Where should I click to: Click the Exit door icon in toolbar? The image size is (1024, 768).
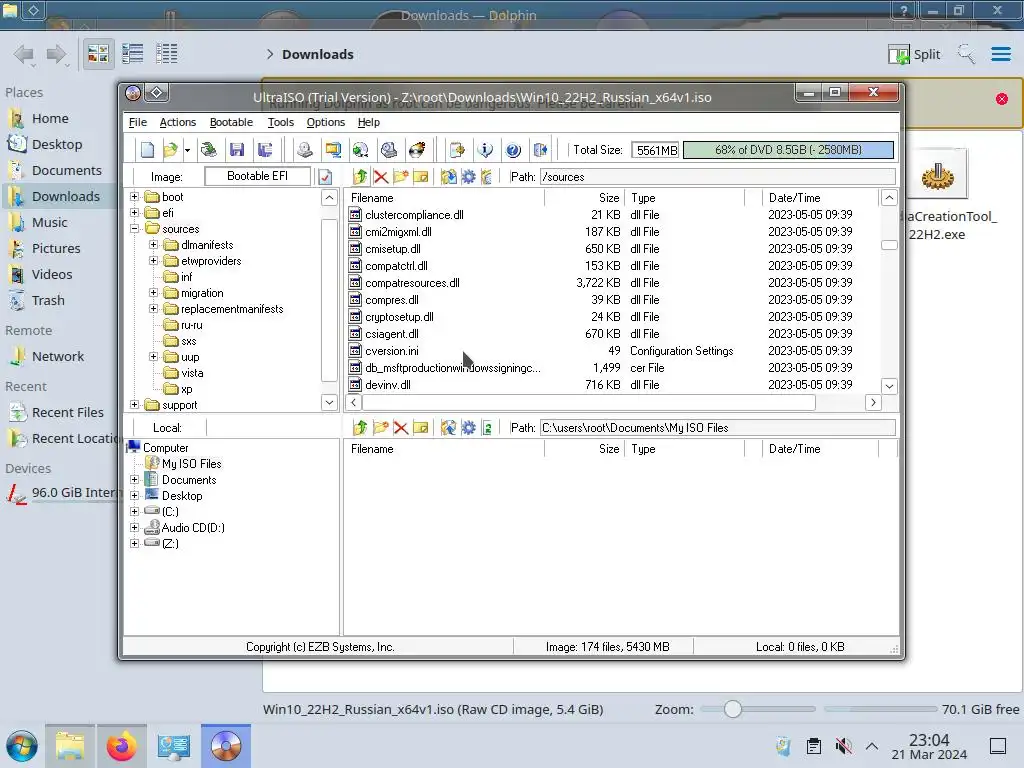(541, 150)
